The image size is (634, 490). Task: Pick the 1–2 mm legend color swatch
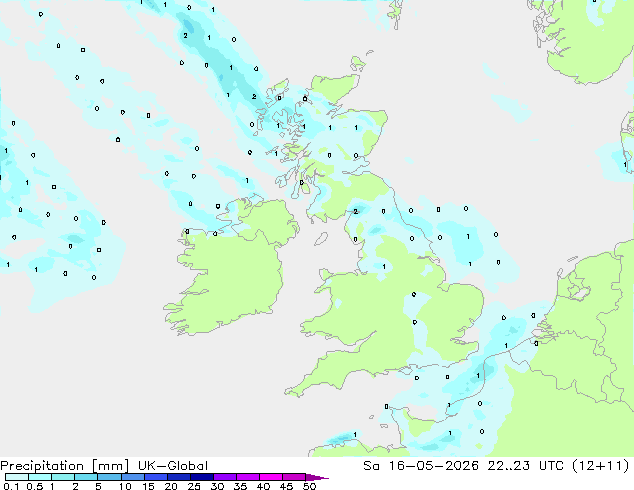tap(63, 477)
